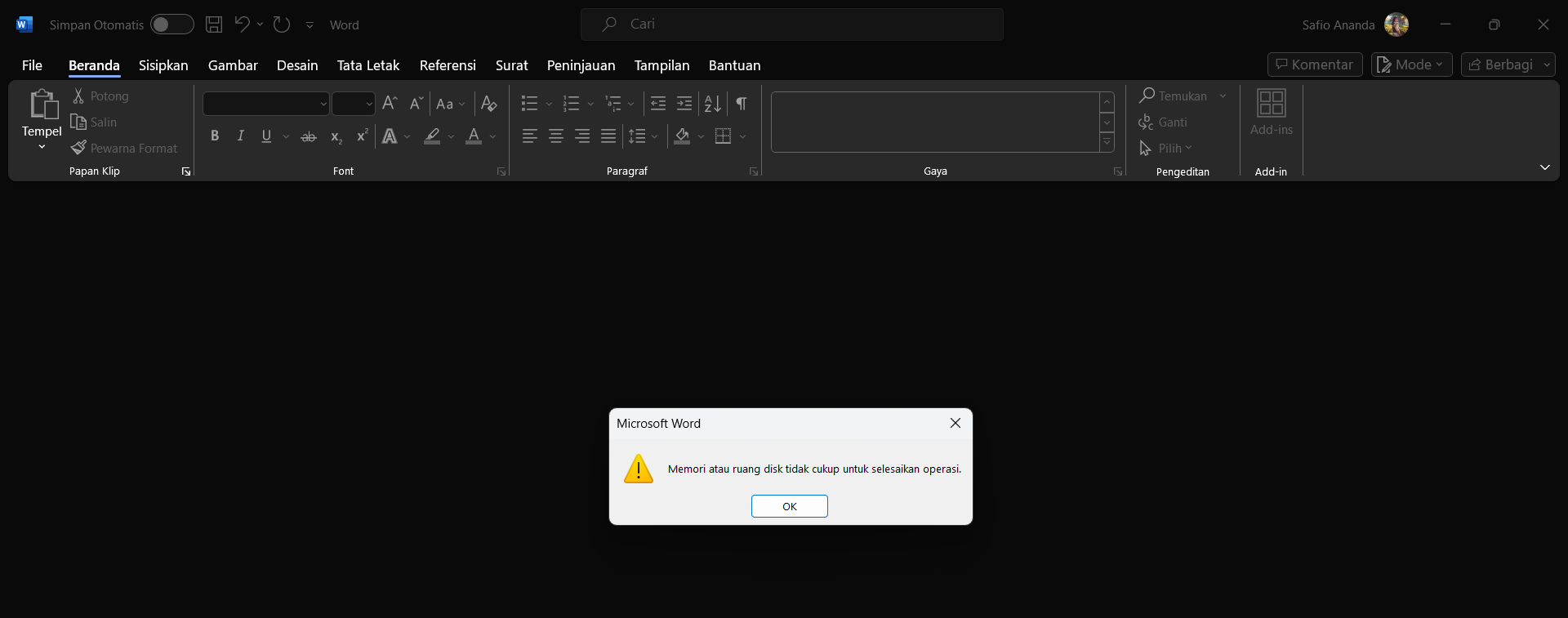Click the Decrease Indent icon
Image resolution: width=1568 pixels, height=618 pixels.
point(658,104)
